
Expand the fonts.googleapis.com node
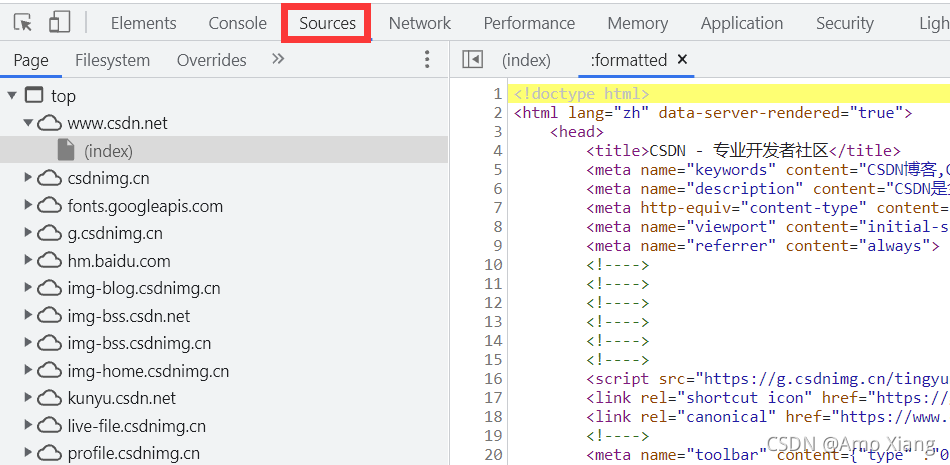28,206
